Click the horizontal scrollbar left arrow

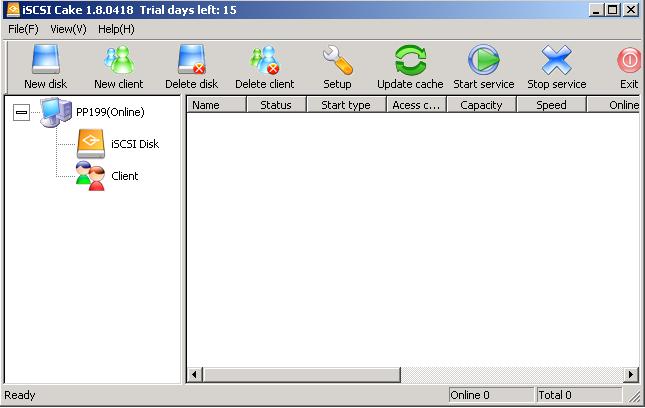(194, 375)
